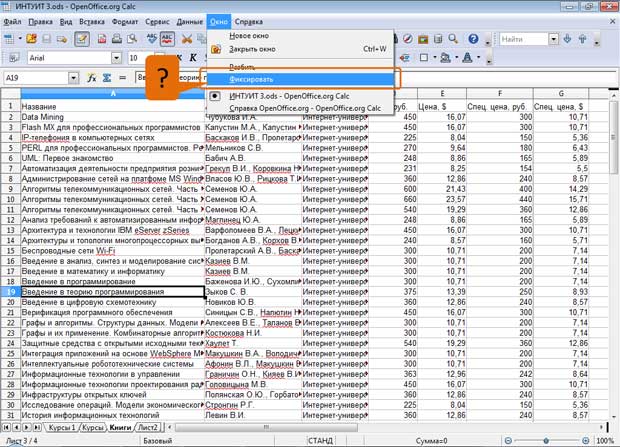Click the horizontal scrollbar thumb
Viewport: 620px width, 447px height.
pos(266,428)
